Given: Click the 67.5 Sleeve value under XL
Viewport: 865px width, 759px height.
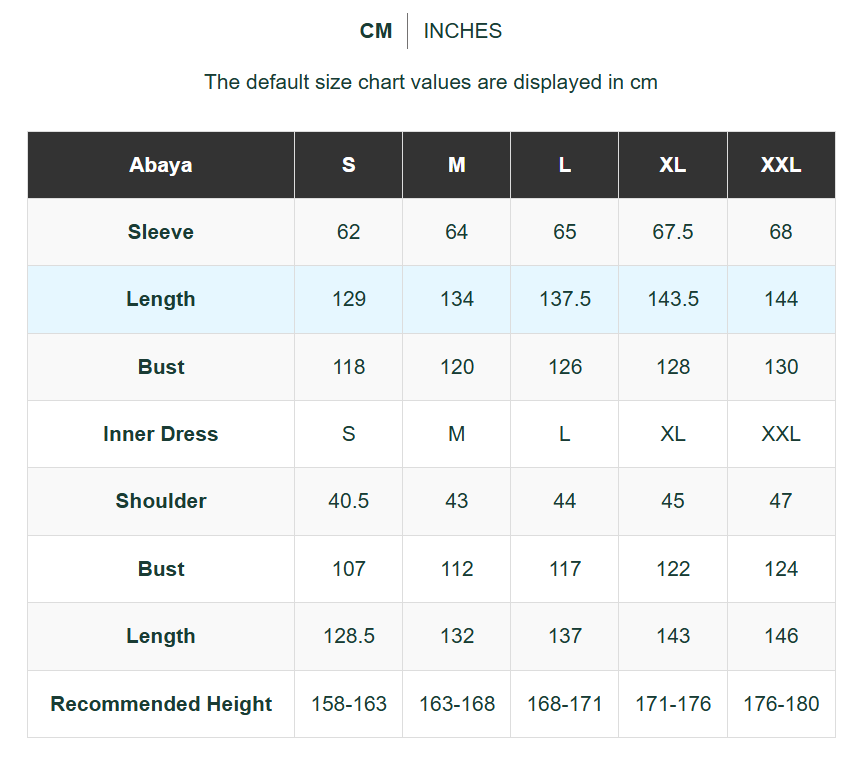Looking at the screenshot, I should pyautogui.click(x=672, y=232).
